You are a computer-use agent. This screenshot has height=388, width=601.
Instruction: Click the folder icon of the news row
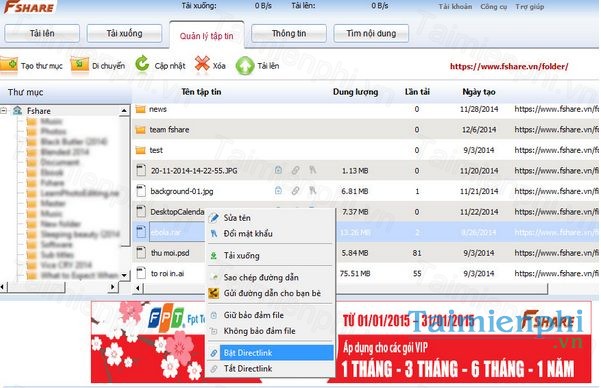[140, 109]
